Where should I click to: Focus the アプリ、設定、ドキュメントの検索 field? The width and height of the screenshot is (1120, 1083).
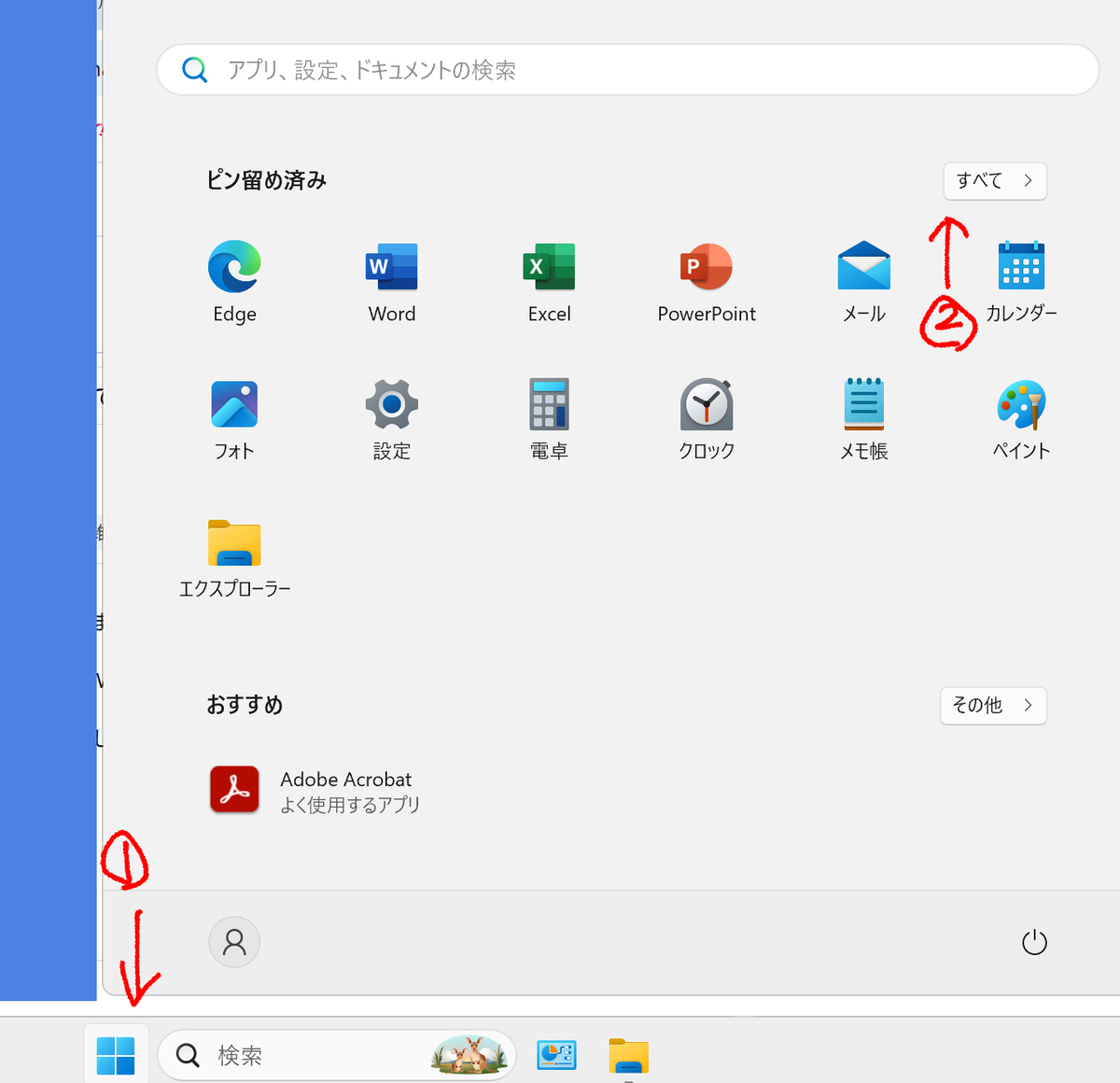[x=628, y=70]
